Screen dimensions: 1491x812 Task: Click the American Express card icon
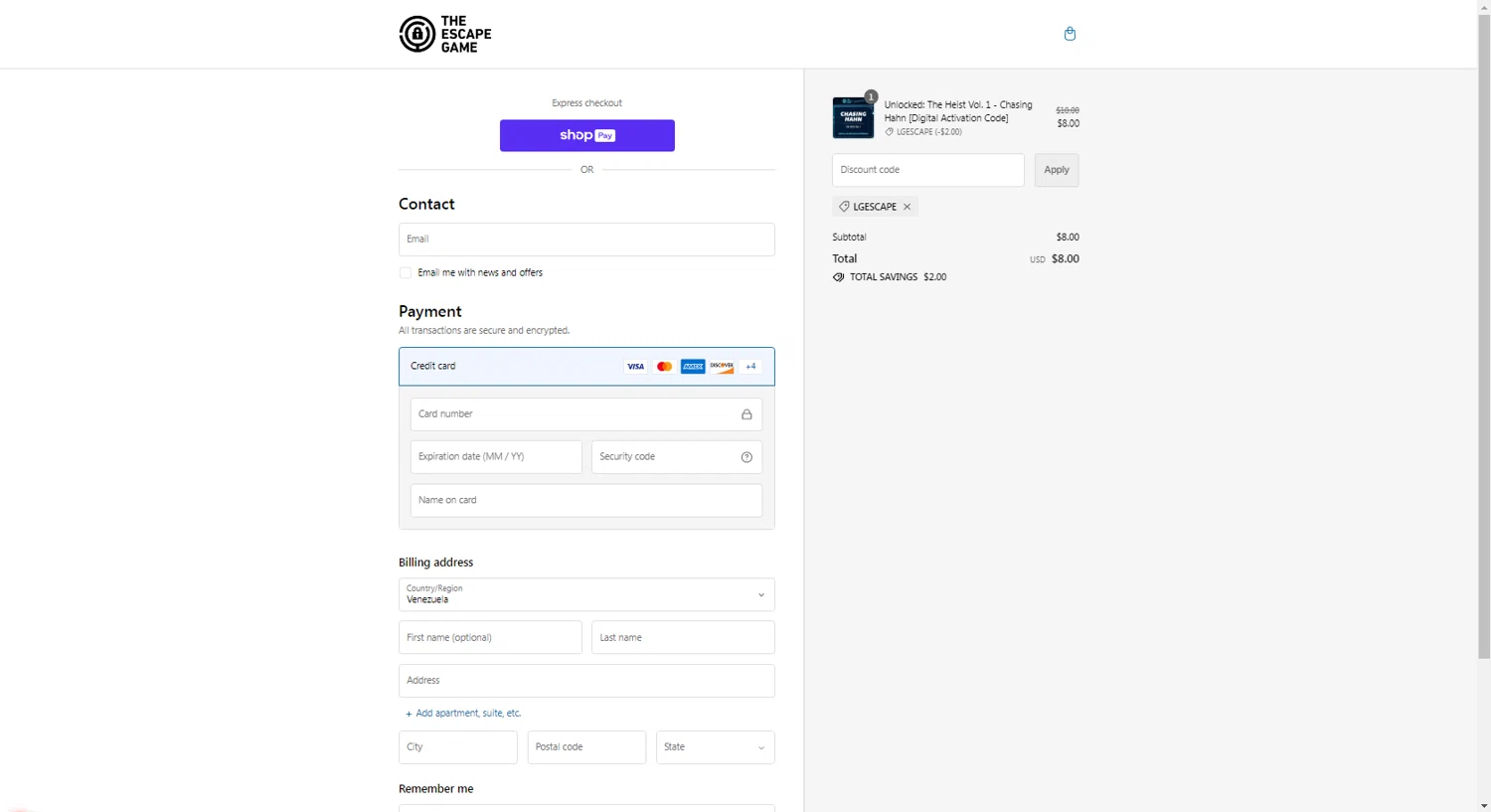[693, 367]
